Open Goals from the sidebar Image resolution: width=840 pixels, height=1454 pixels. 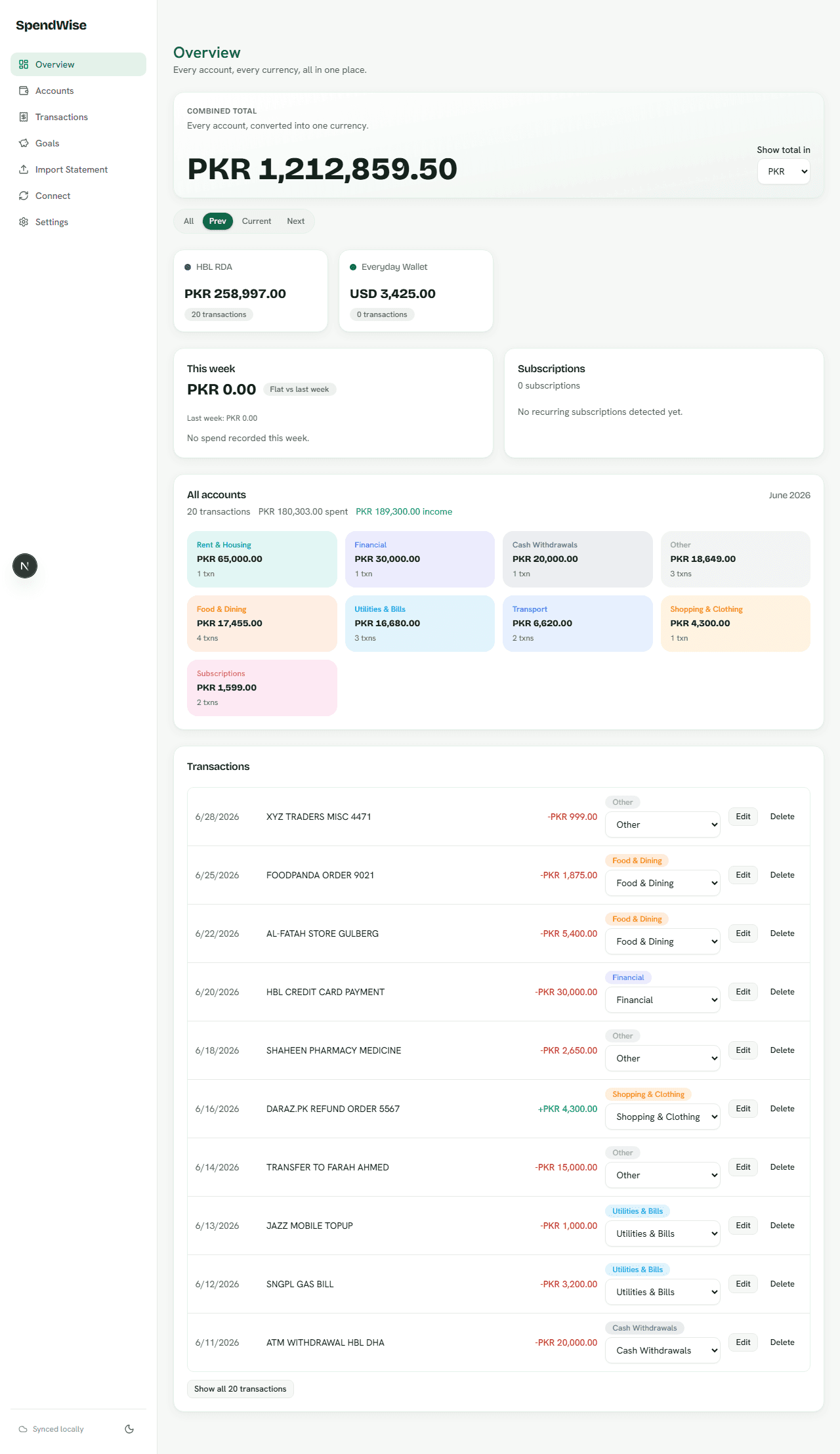click(78, 143)
